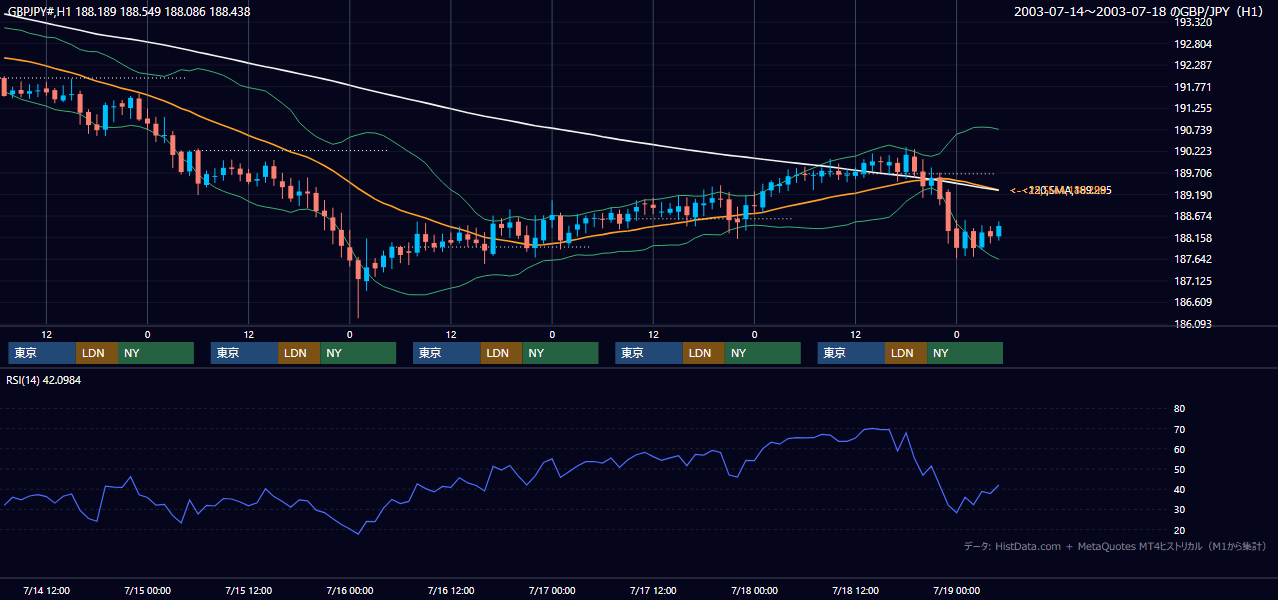Click the 190.223 price axis label
Viewport: 1278px width, 600px height.
(1192, 151)
